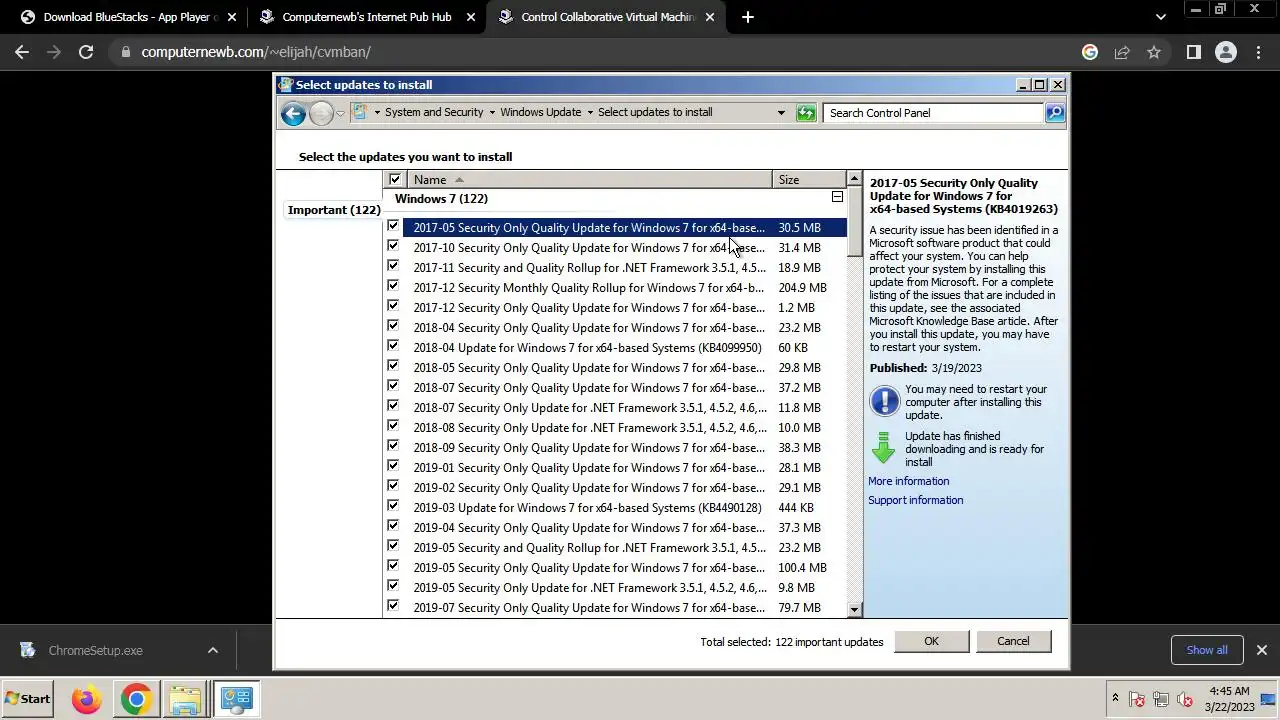The image size is (1280, 720).
Task: Uncheck the 2018-04 Update KB4099950 checkbox
Action: pos(393,347)
